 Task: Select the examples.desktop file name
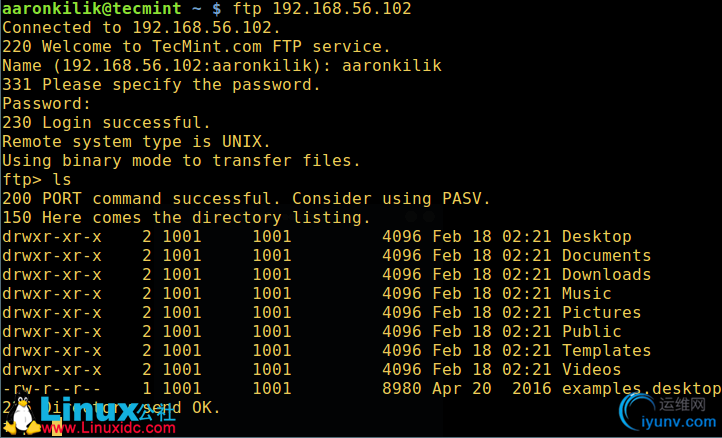(641, 389)
